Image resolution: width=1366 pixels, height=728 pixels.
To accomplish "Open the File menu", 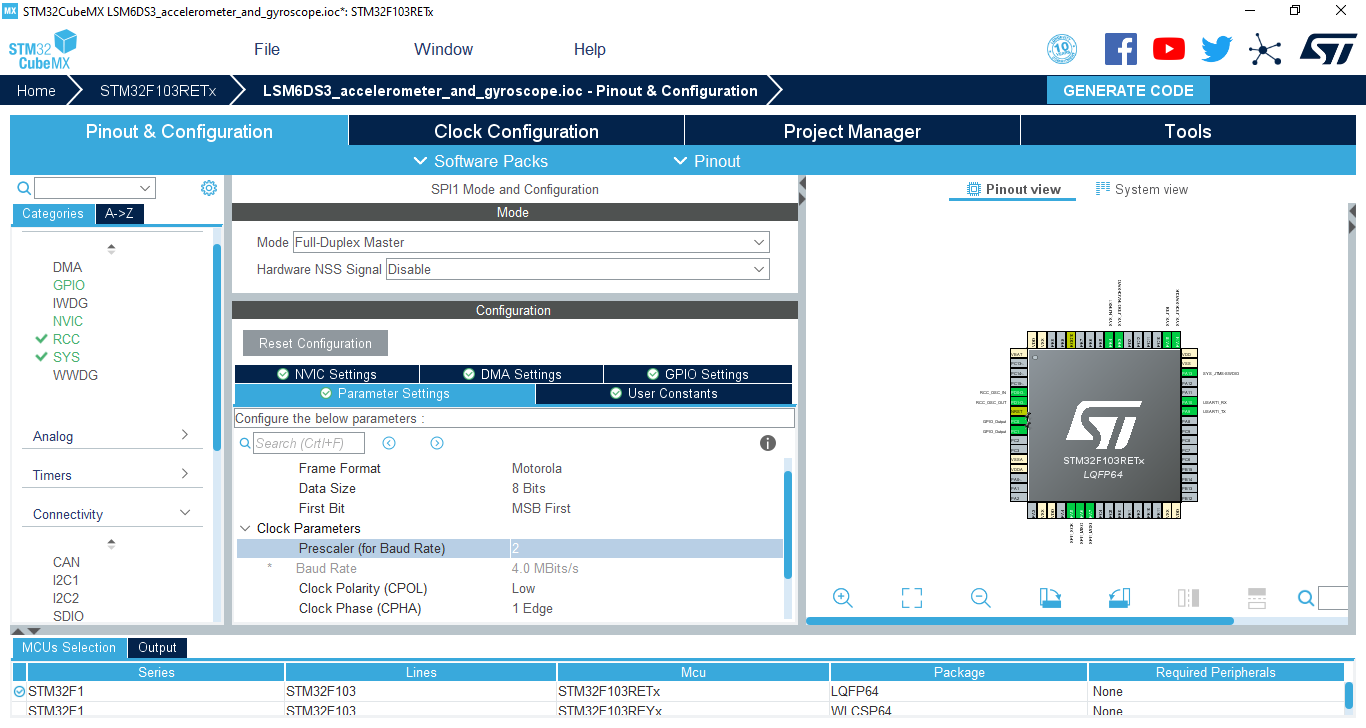I will coord(267,49).
